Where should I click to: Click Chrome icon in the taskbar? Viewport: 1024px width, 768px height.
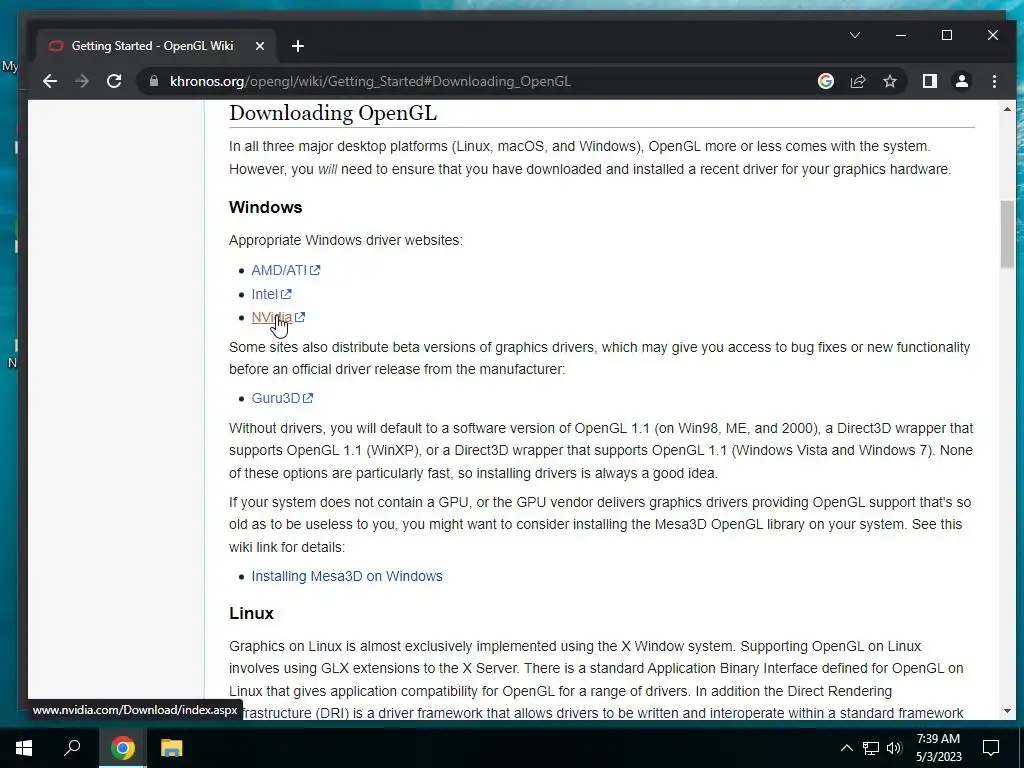(122, 748)
